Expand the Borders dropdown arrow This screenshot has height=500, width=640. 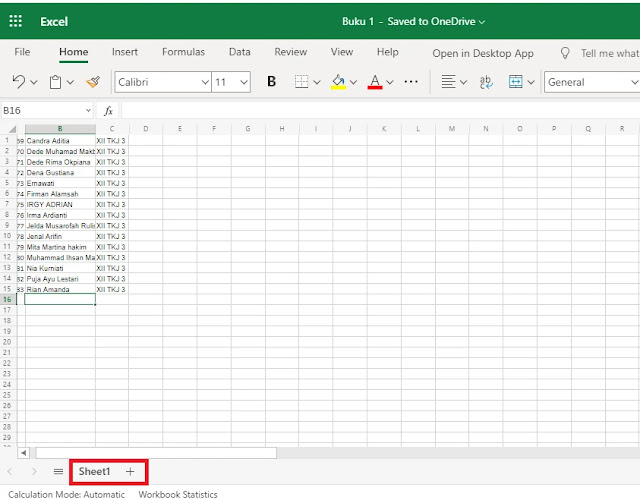pyautogui.click(x=317, y=82)
